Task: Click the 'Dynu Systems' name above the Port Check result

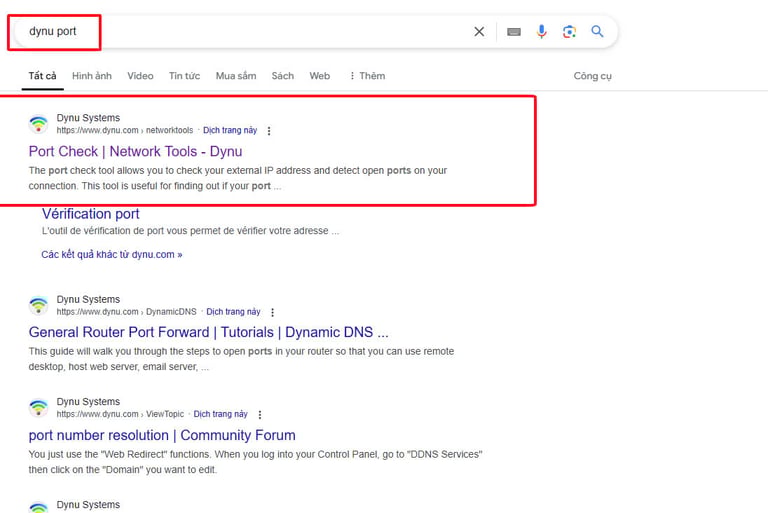Action: click(88, 118)
